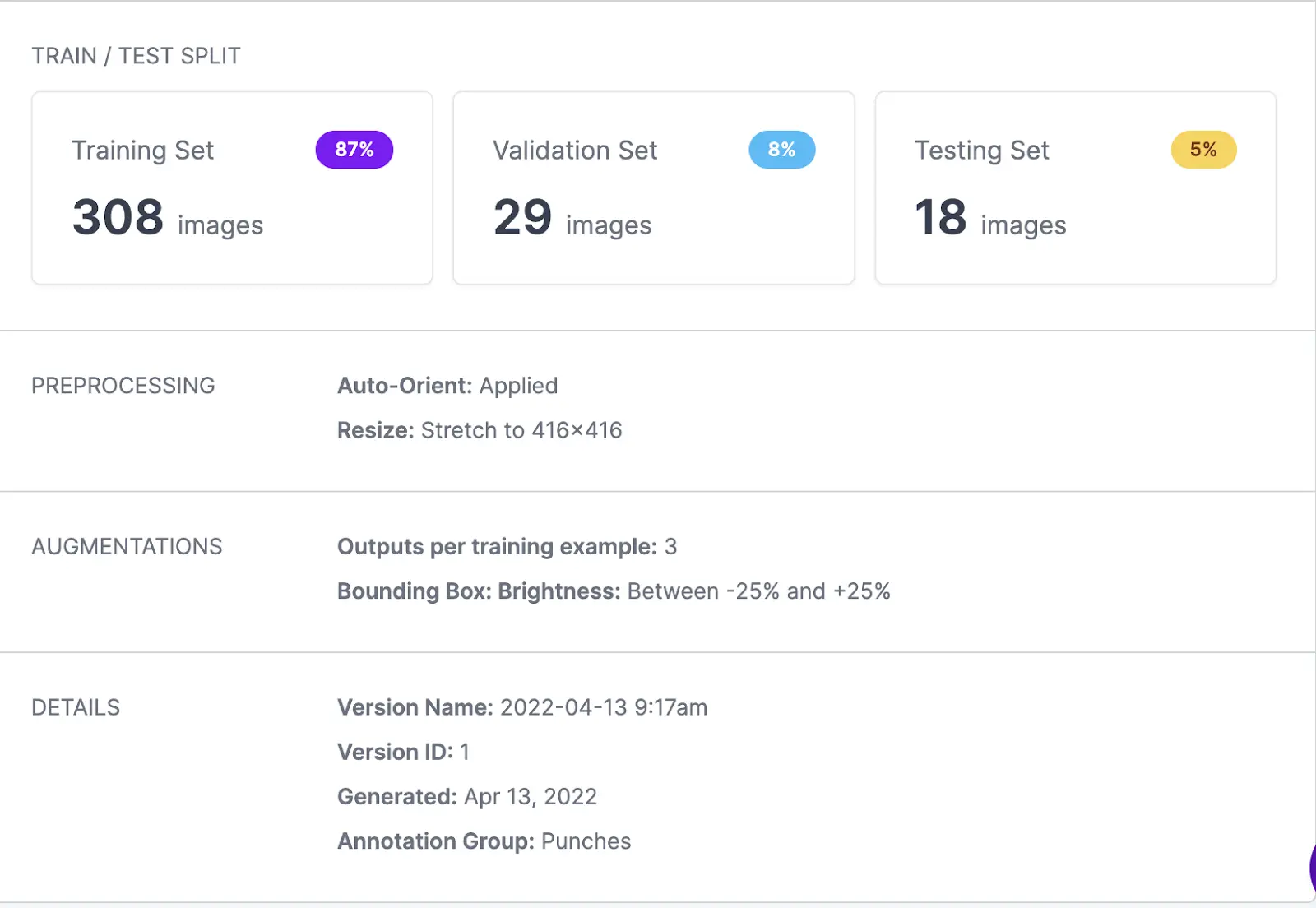Select the Validation Set title
1316x908 pixels.
tap(575, 151)
